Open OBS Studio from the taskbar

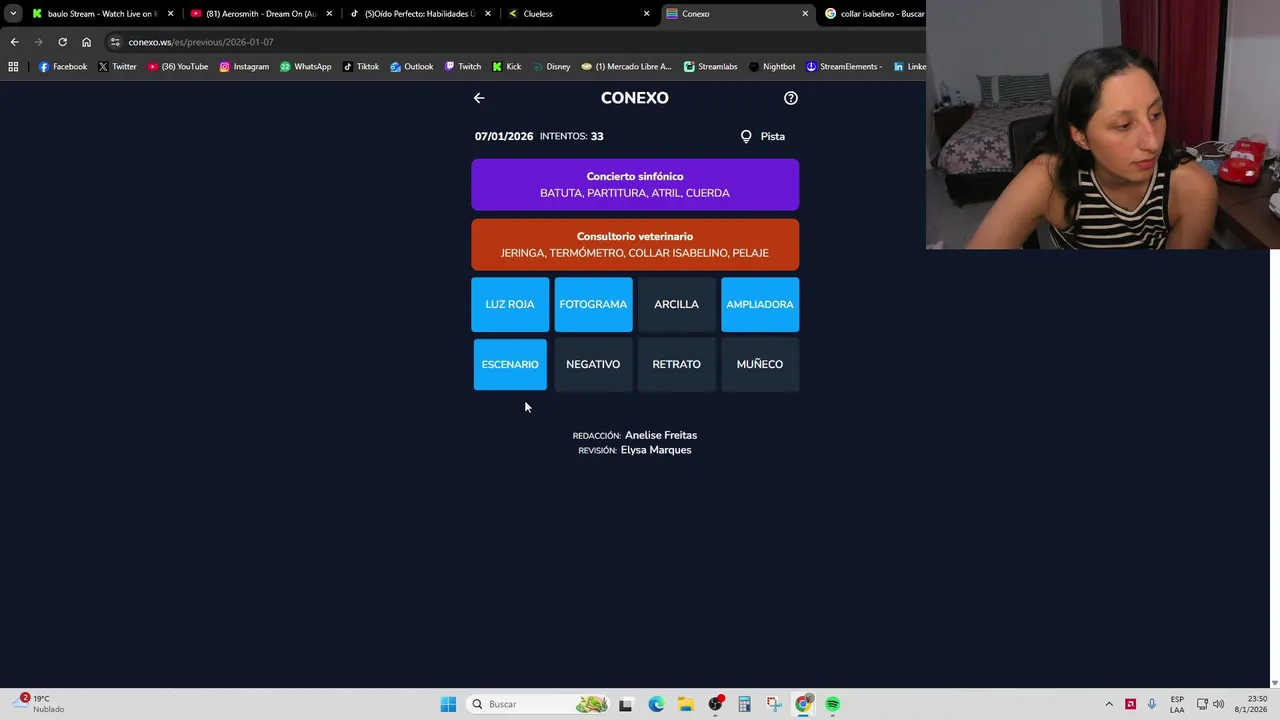pos(715,704)
